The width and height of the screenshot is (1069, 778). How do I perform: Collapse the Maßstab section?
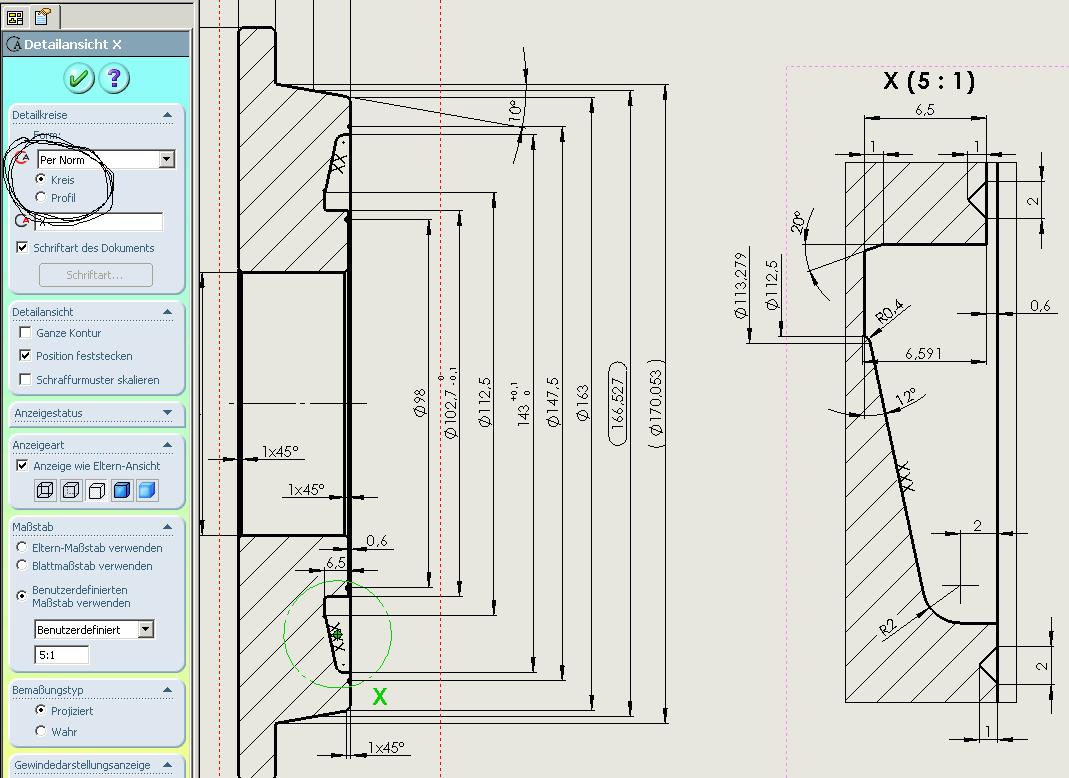[x=168, y=526]
